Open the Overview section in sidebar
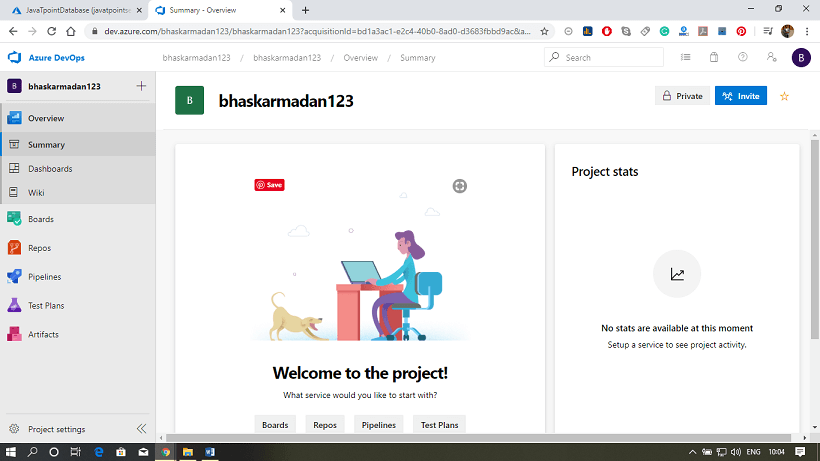The image size is (820, 461). [x=77, y=118]
